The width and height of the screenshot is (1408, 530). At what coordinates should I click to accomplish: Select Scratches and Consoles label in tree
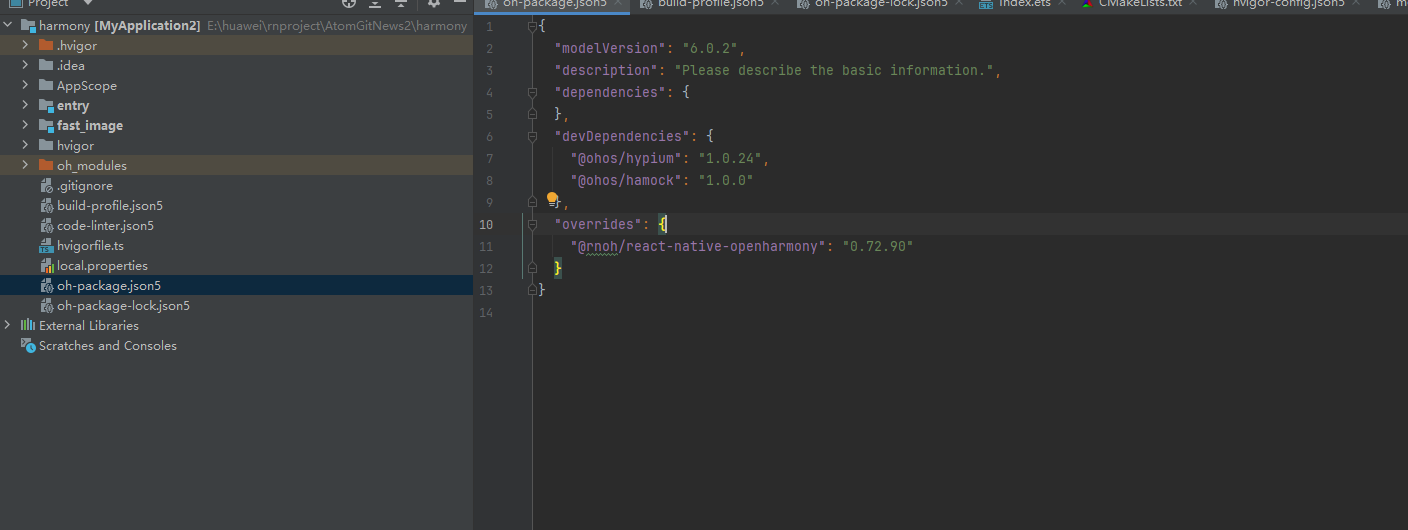coord(108,346)
